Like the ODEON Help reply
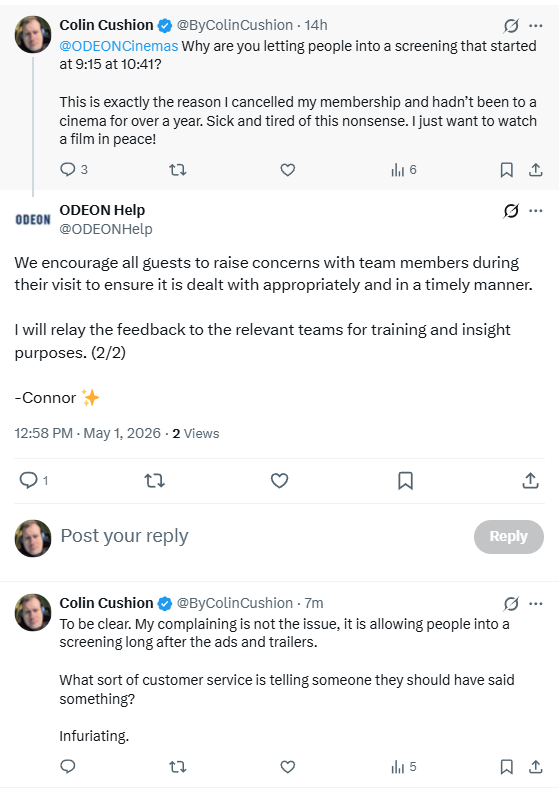Viewport: 559px width, 791px height. click(x=279, y=480)
